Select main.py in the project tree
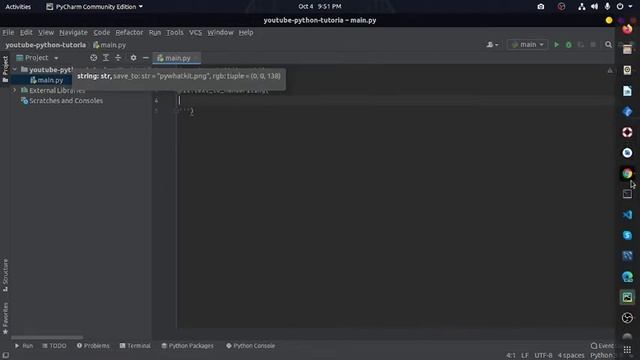 46,80
